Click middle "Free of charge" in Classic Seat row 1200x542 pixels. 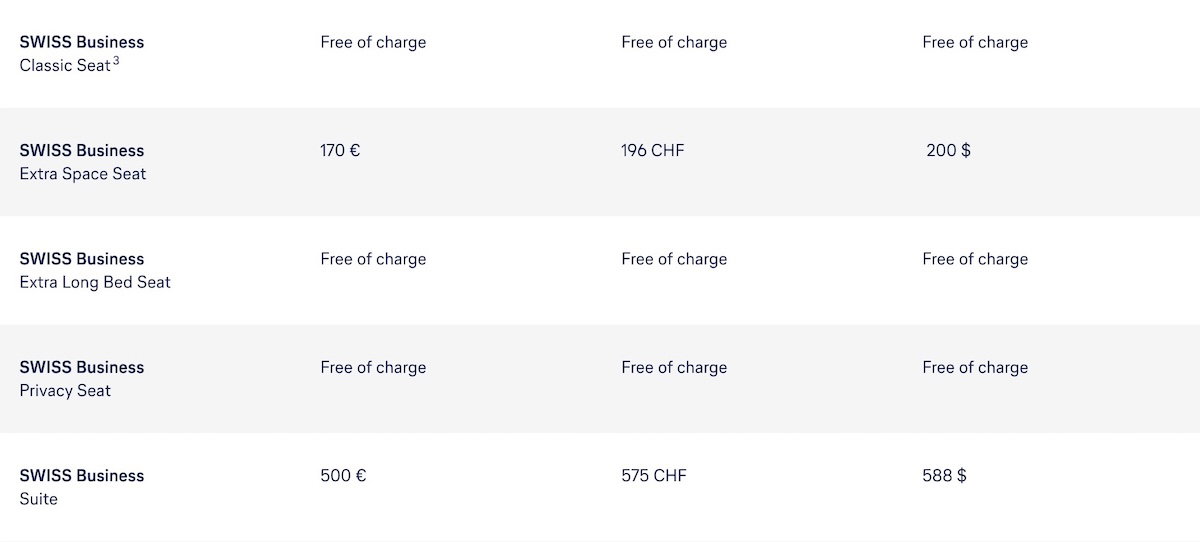point(674,43)
